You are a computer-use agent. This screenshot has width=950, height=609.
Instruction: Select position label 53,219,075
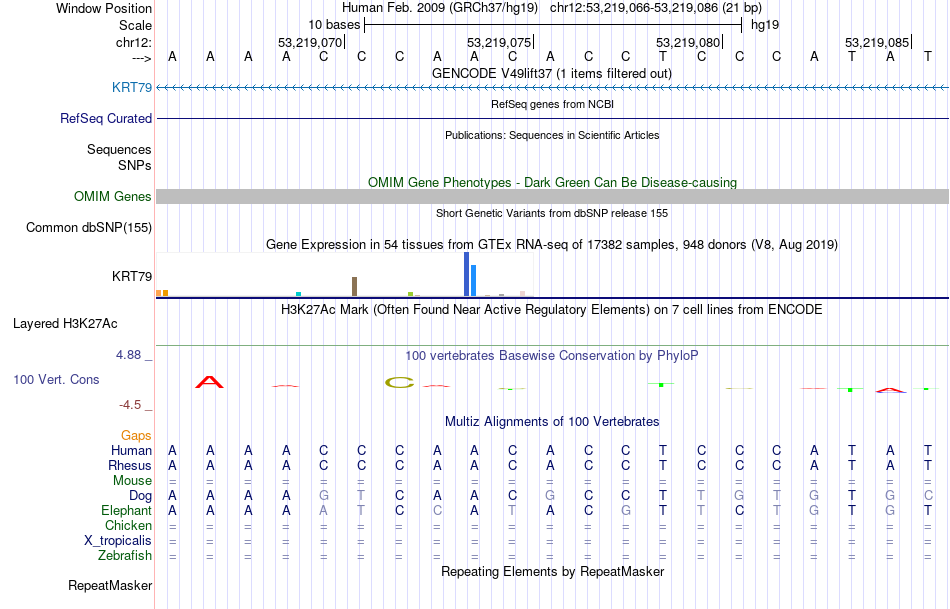[x=499, y=42]
